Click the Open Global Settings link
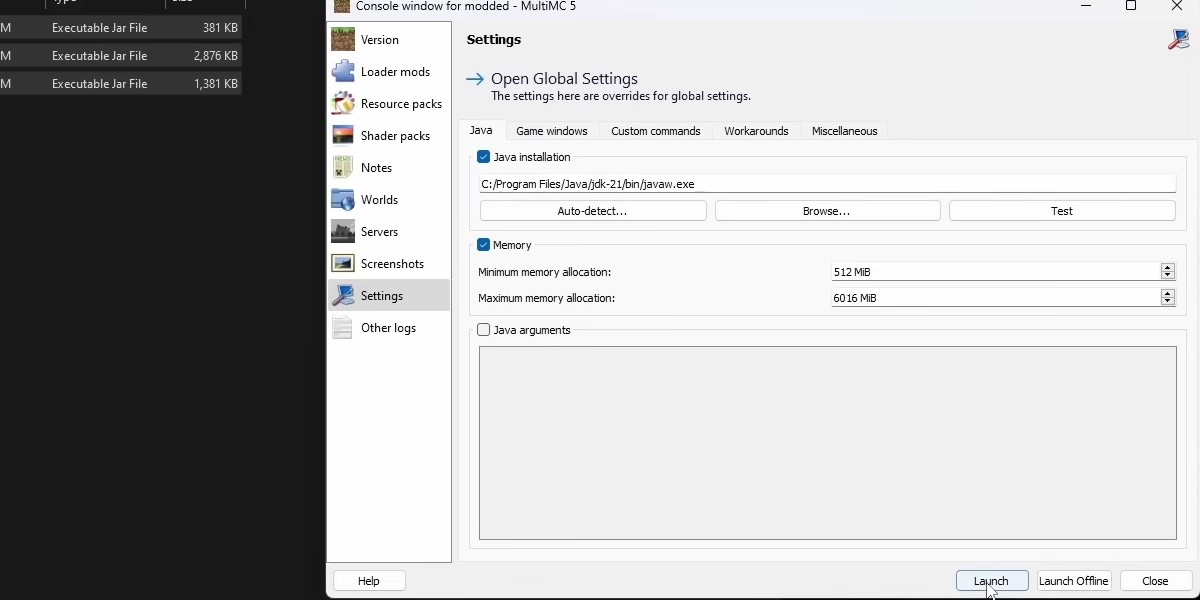Viewport: 1200px width, 600px height. click(x=565, y=78)
